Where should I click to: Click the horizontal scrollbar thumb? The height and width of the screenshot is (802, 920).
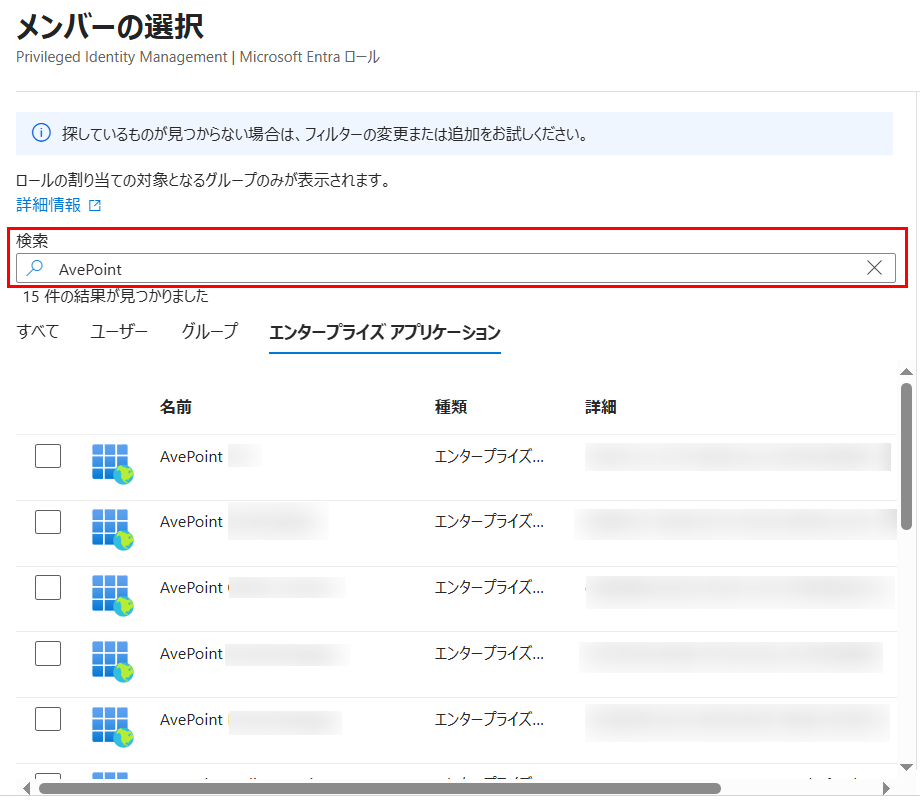[x=380, y=789]
